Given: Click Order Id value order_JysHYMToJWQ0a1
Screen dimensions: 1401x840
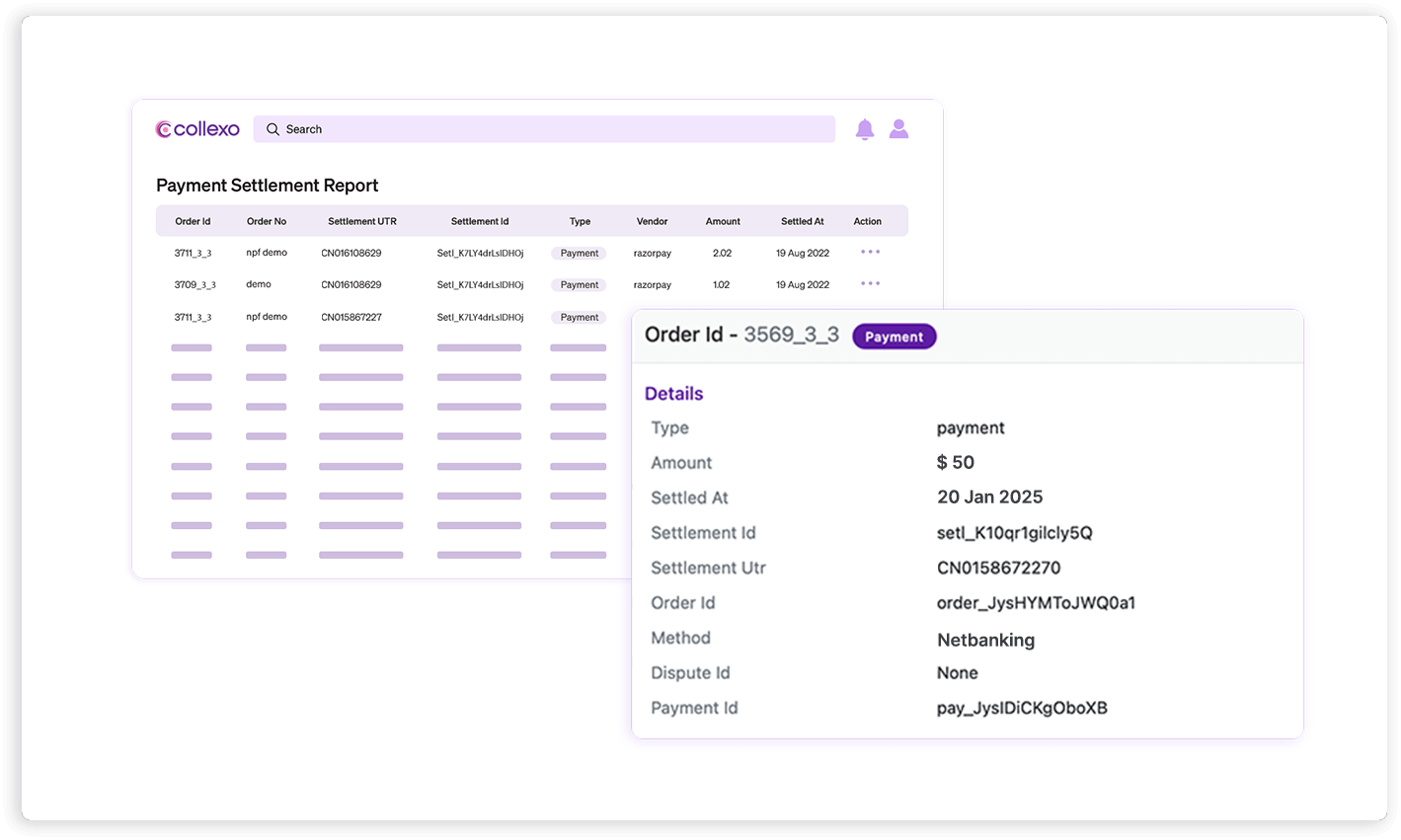Looking at the screenshot, I should 1036,603.
